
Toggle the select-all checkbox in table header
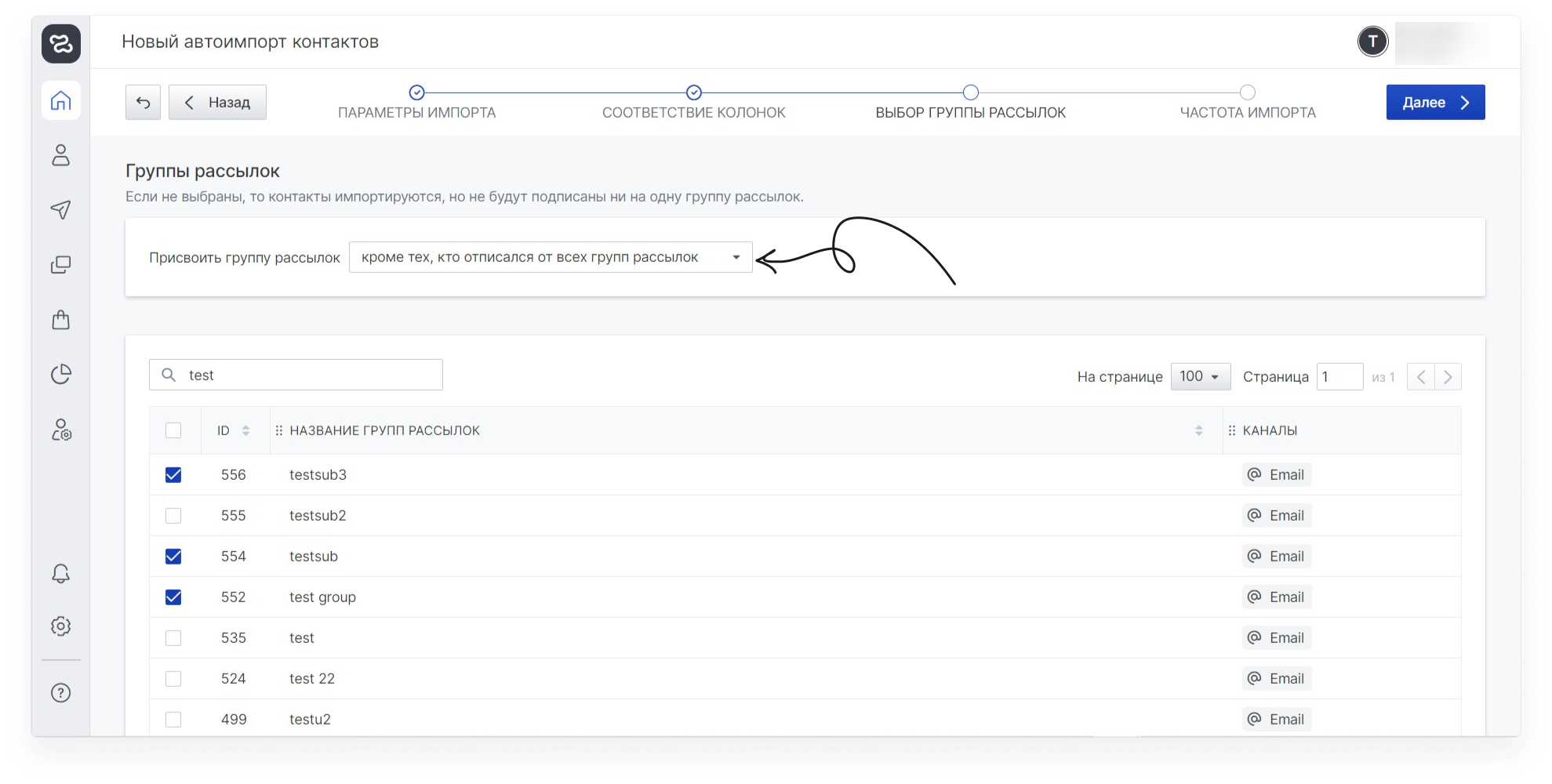(x=173, y=430)
